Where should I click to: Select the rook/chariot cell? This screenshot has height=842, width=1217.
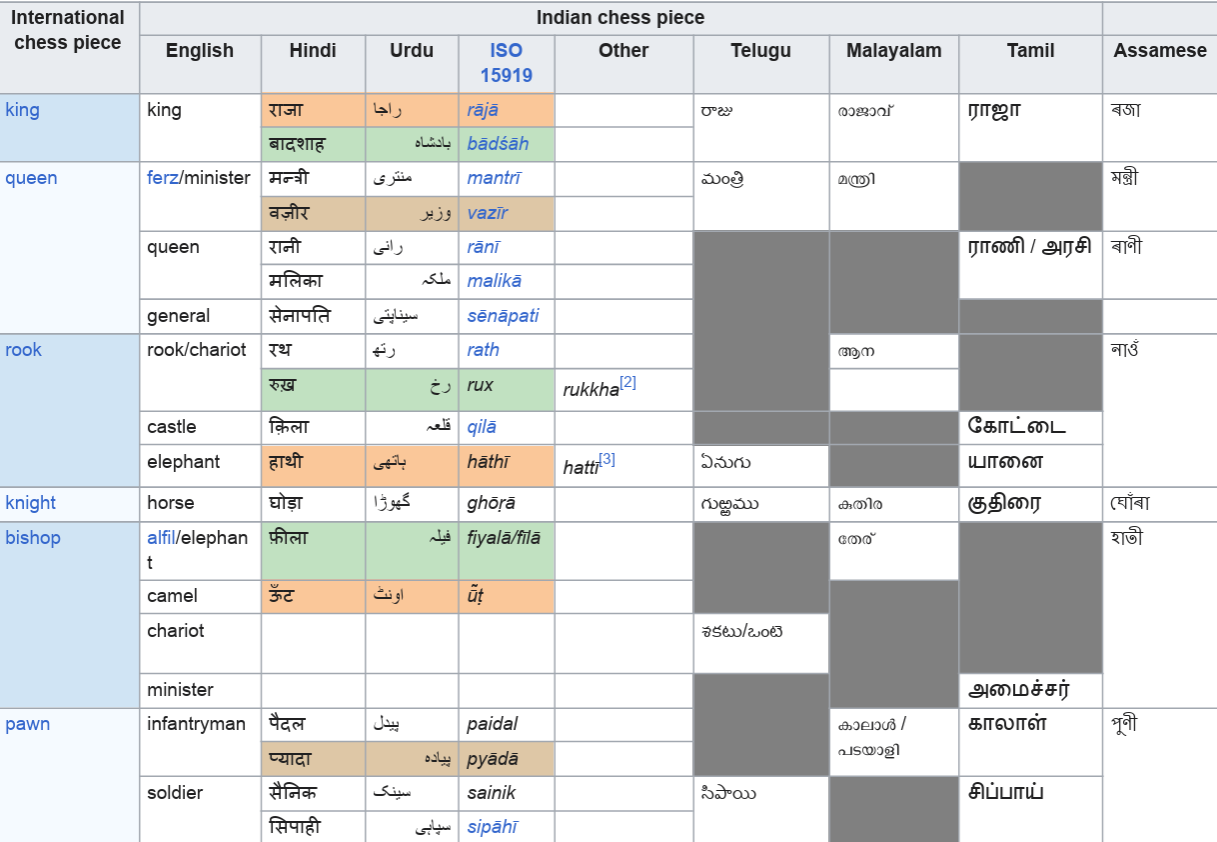point(200,372)
